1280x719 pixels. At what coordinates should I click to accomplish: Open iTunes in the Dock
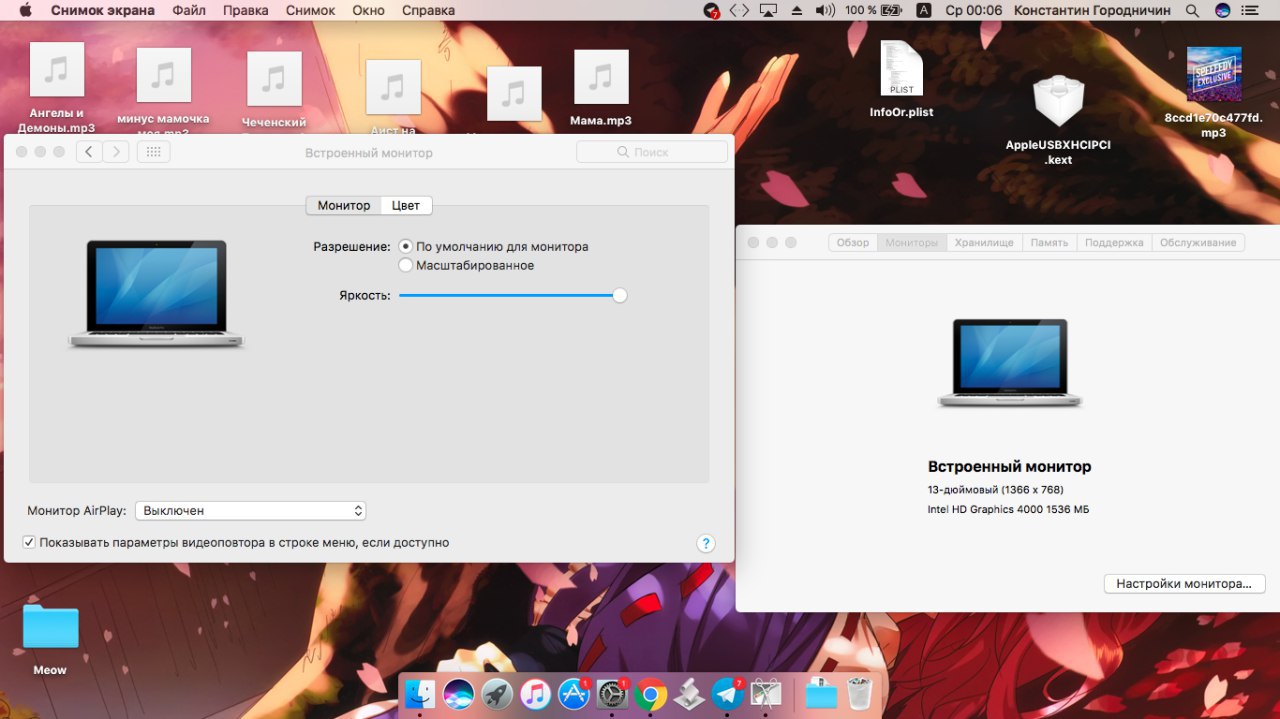pos(535,693)
